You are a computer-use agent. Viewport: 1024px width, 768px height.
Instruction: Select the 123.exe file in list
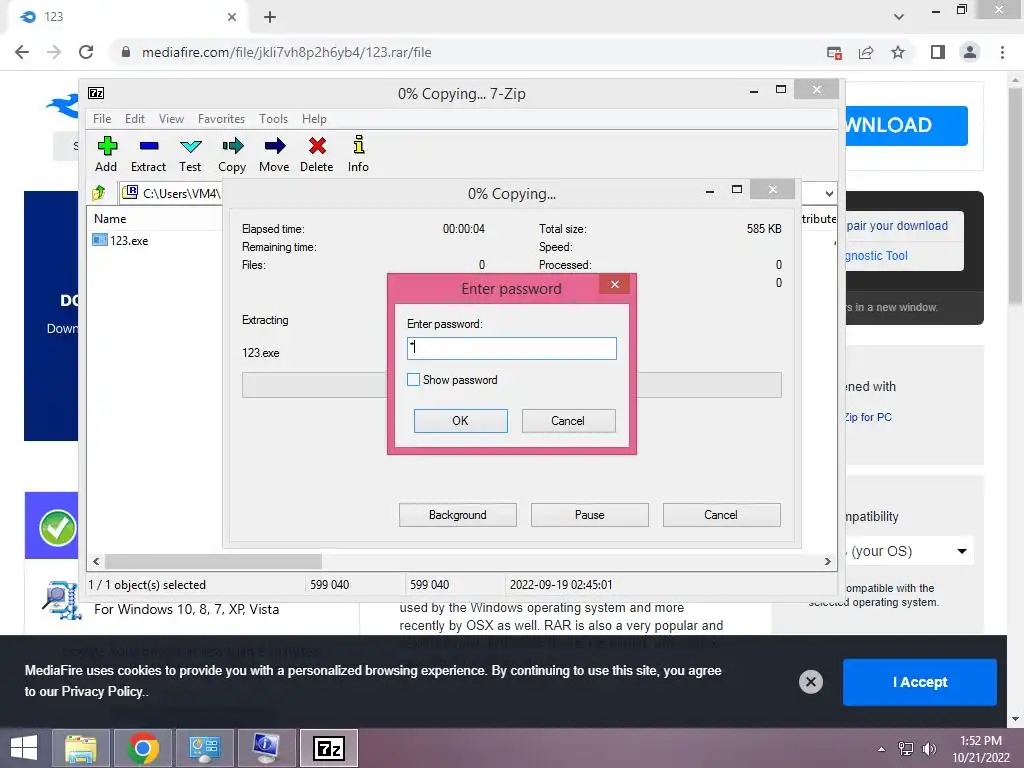click(x=121, y=240)
